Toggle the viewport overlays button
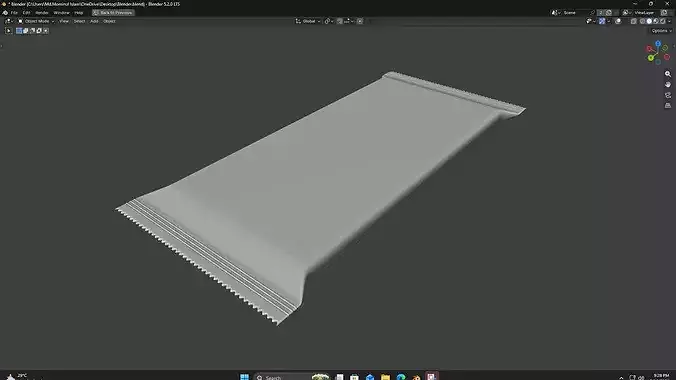 click(618, 21)
